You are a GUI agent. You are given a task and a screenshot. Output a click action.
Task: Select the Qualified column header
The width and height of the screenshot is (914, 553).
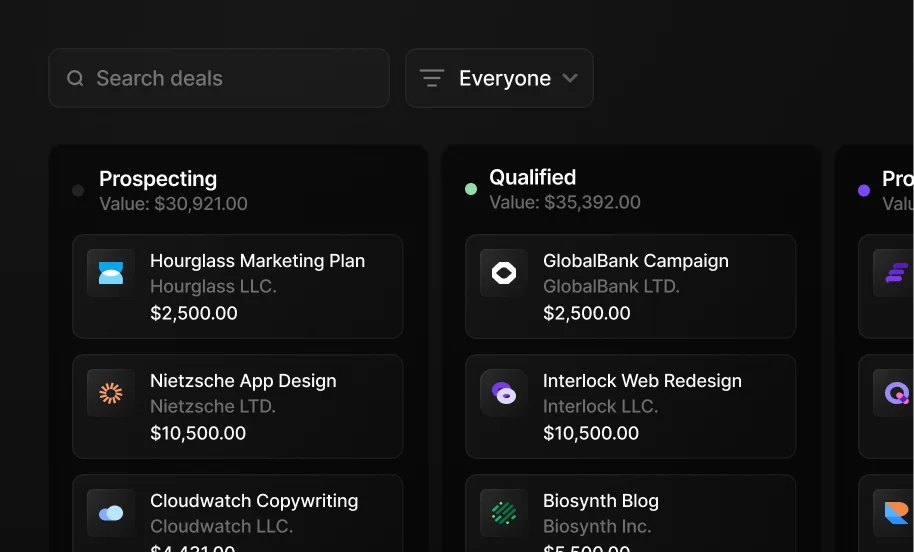pyautogui.click(x=532, y=177)
